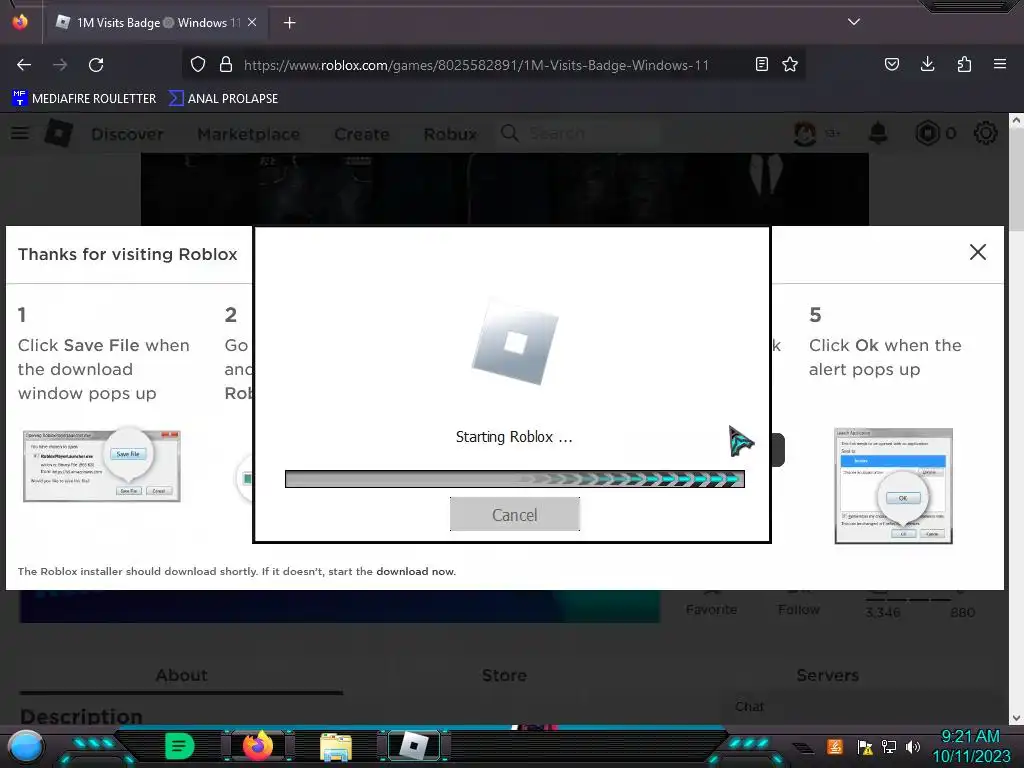The image size is (1024, 768).
Task: Open green notes app in taskbar
Action: pyautogui.click(x=180, y=746)
